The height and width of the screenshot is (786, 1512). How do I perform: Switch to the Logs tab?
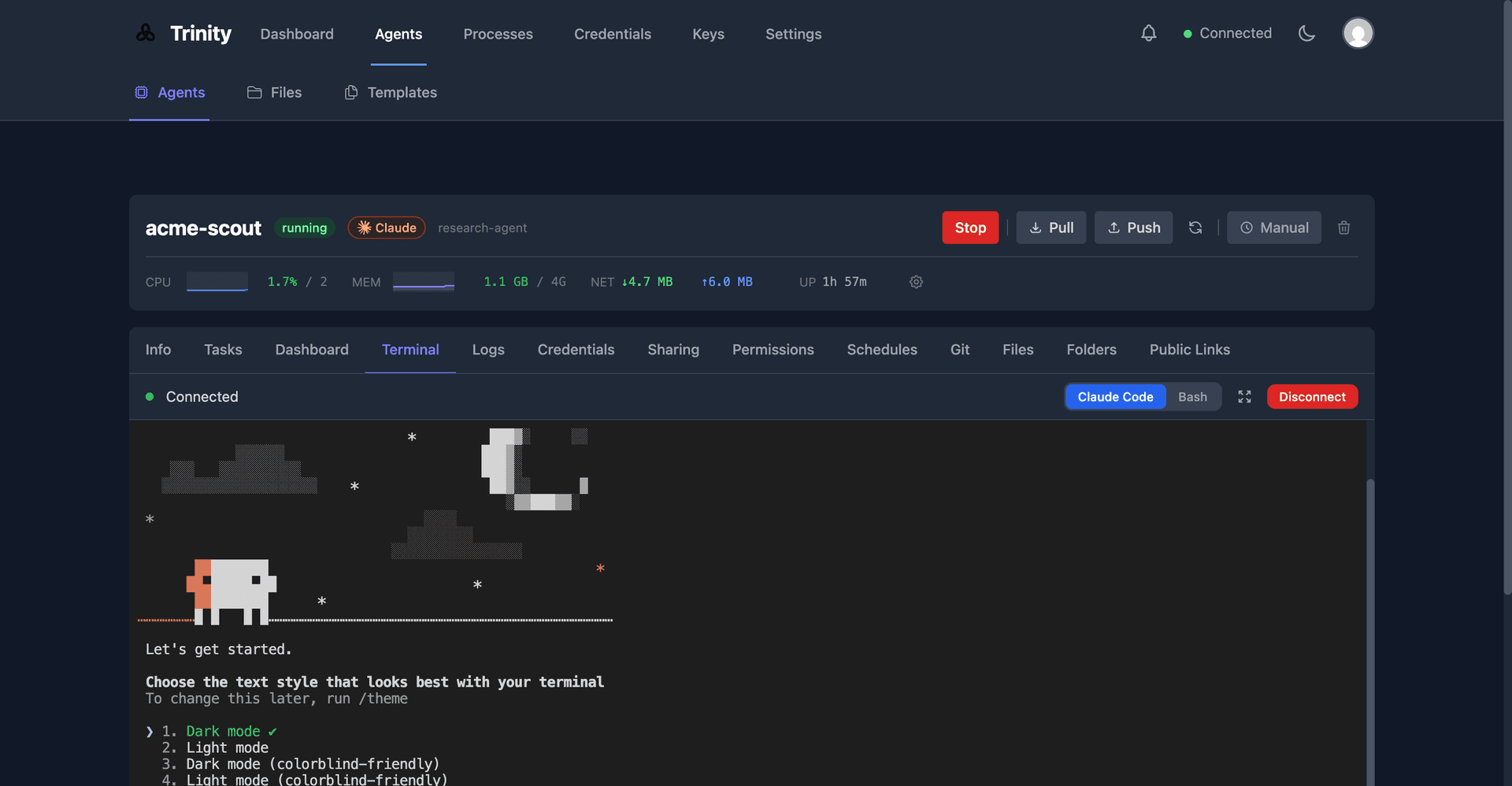488,350
